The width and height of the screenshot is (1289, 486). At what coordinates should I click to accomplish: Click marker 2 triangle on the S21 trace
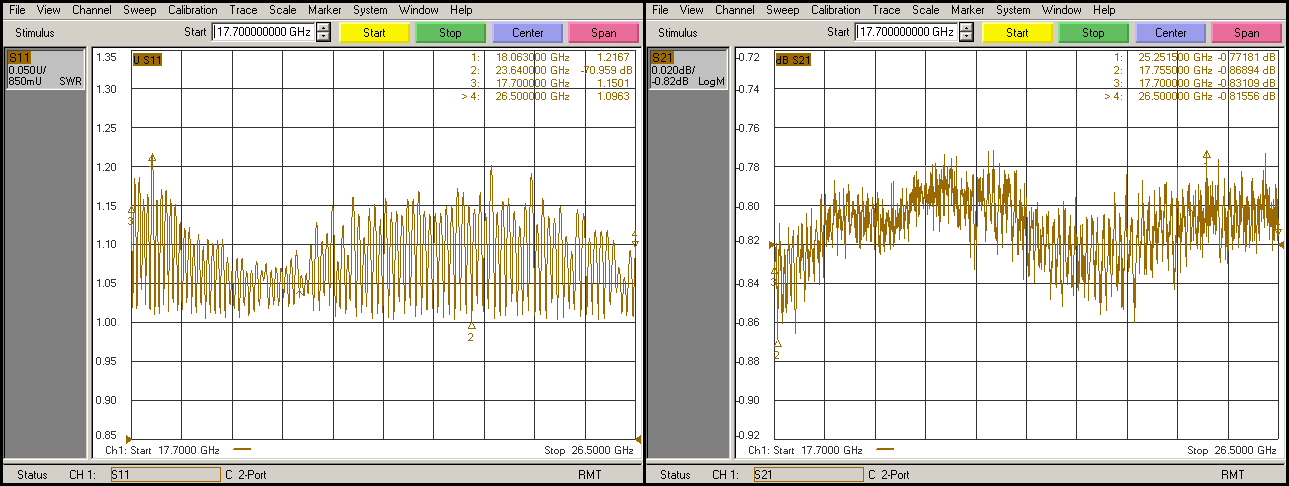click(x=777, y=344)
